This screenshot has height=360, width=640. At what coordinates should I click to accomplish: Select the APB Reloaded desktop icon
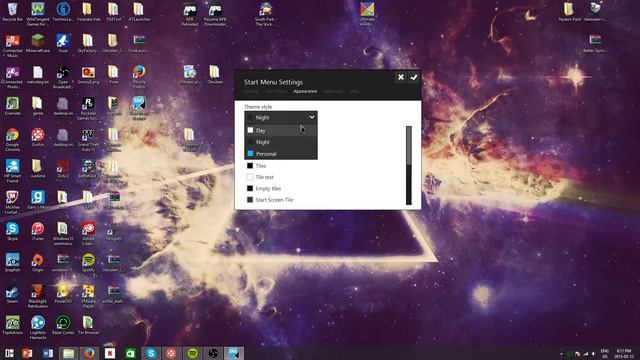click(189, 15)
